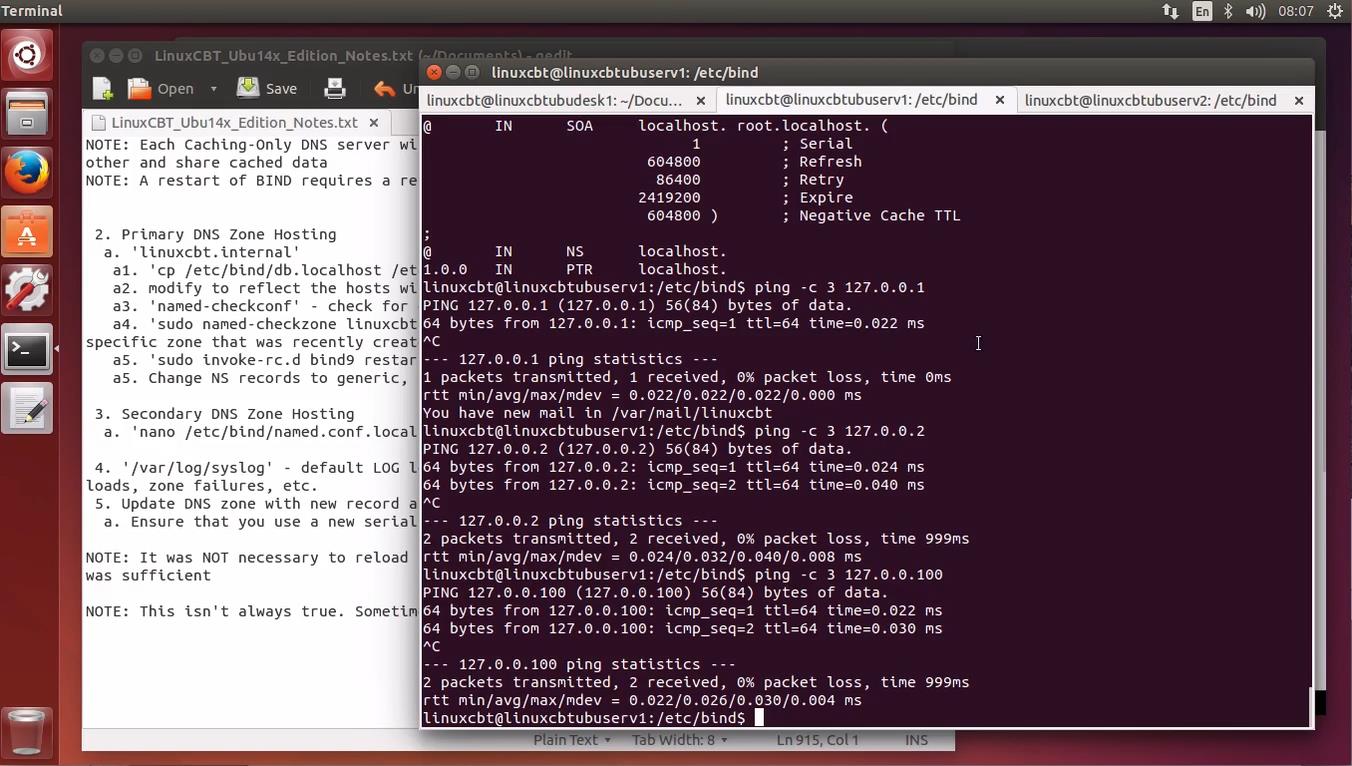Viewport: 1352px width, 766px height.
Task: Click the '; Negative Cache TTL' text
Action: [x=871, y=216]
